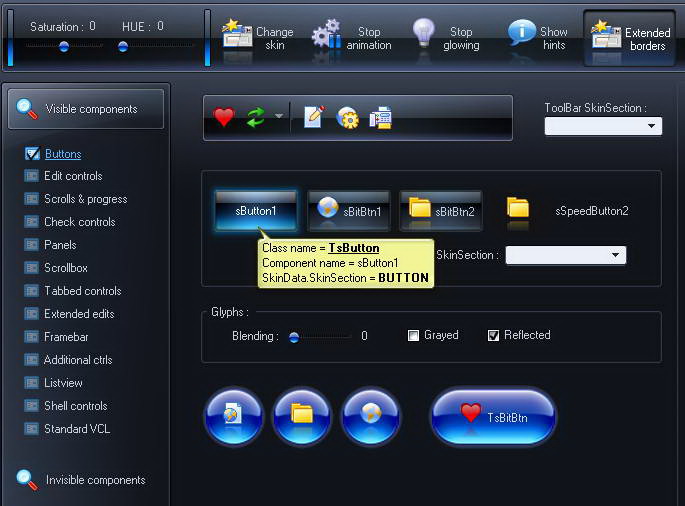
Task: Click the fax printer toolbar icon
Action: coord(381,118)
